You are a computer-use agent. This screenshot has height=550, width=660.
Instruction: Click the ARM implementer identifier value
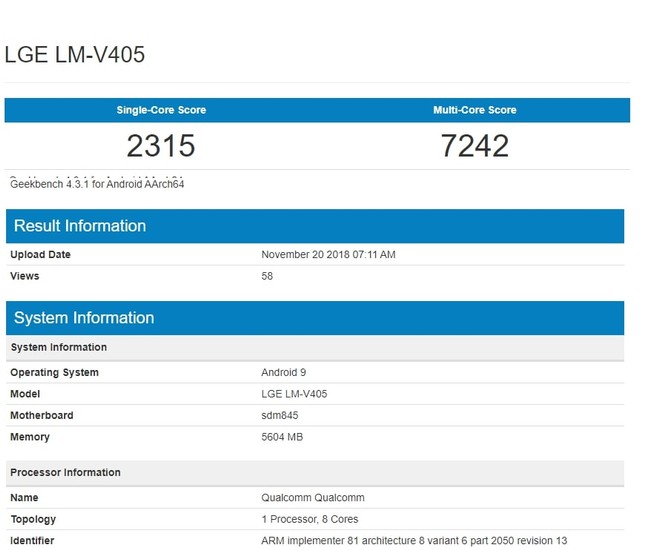(x=414, y=541)
